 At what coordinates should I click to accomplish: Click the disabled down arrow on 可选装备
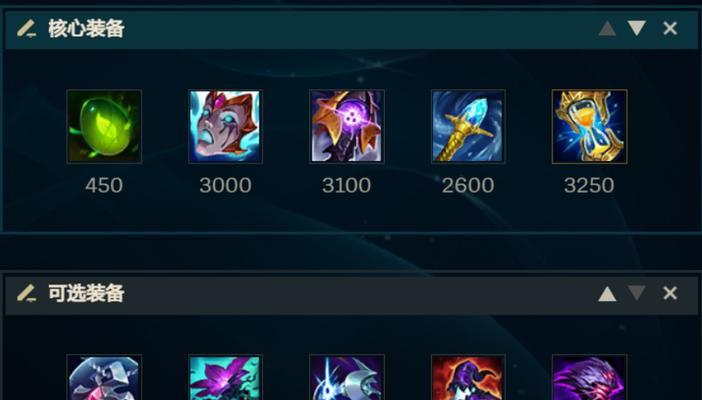tap(636, 293)
